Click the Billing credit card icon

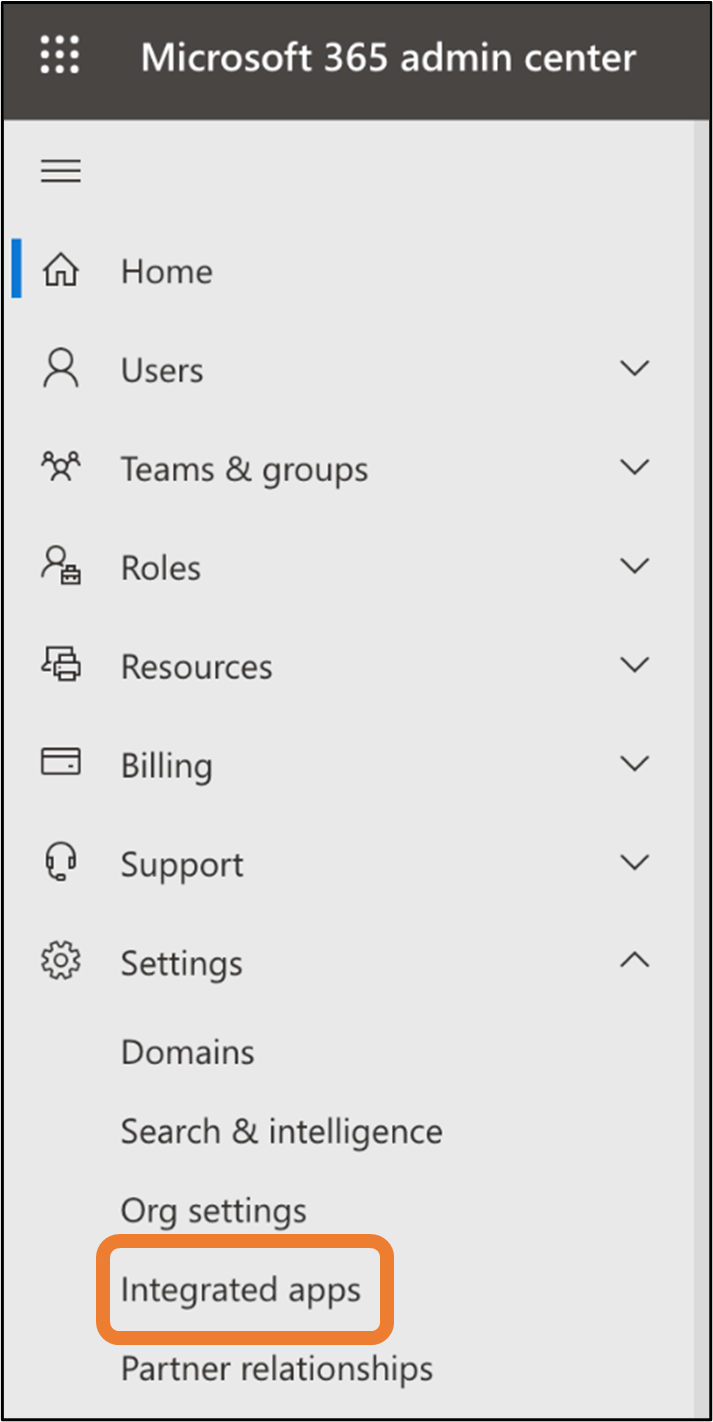[60, 763]
